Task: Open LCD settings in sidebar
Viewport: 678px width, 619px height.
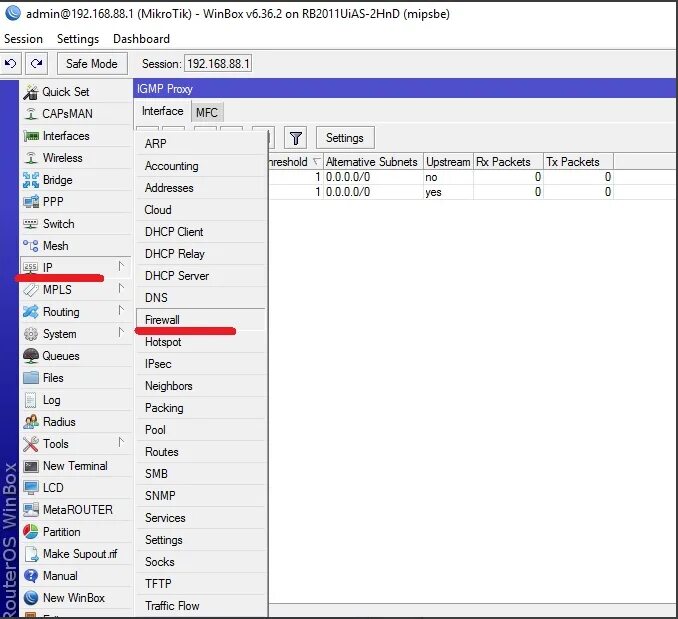Action: pos(76,488)
